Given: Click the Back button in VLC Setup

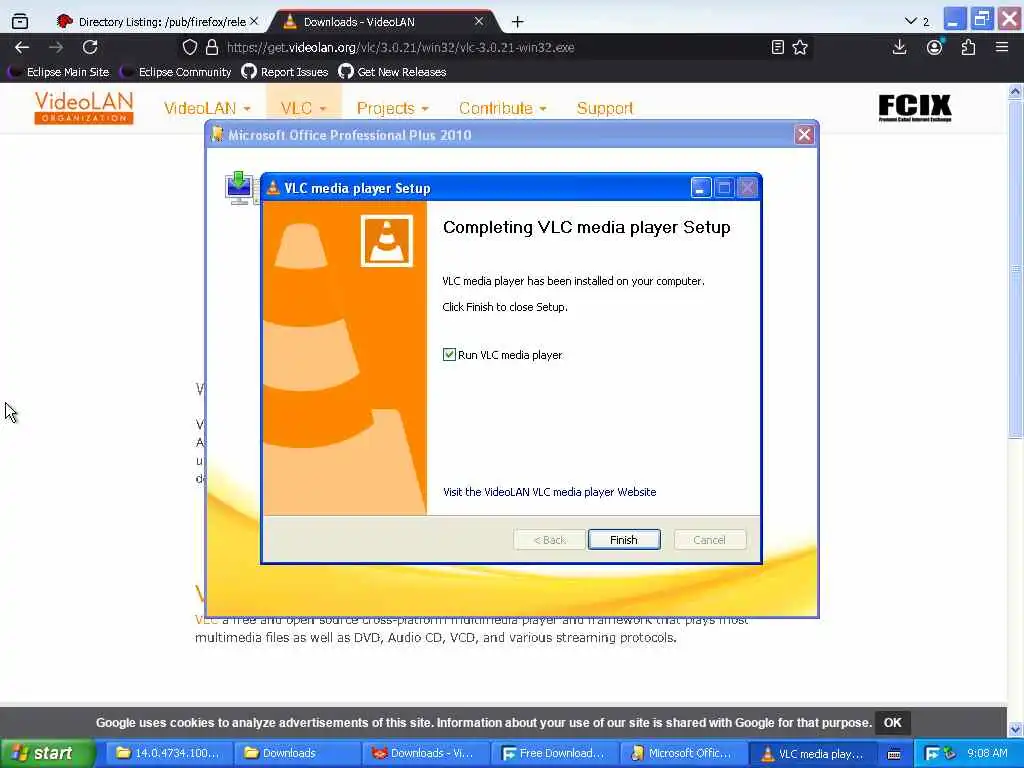Looking at the screenshot, I should pos(549,540).
